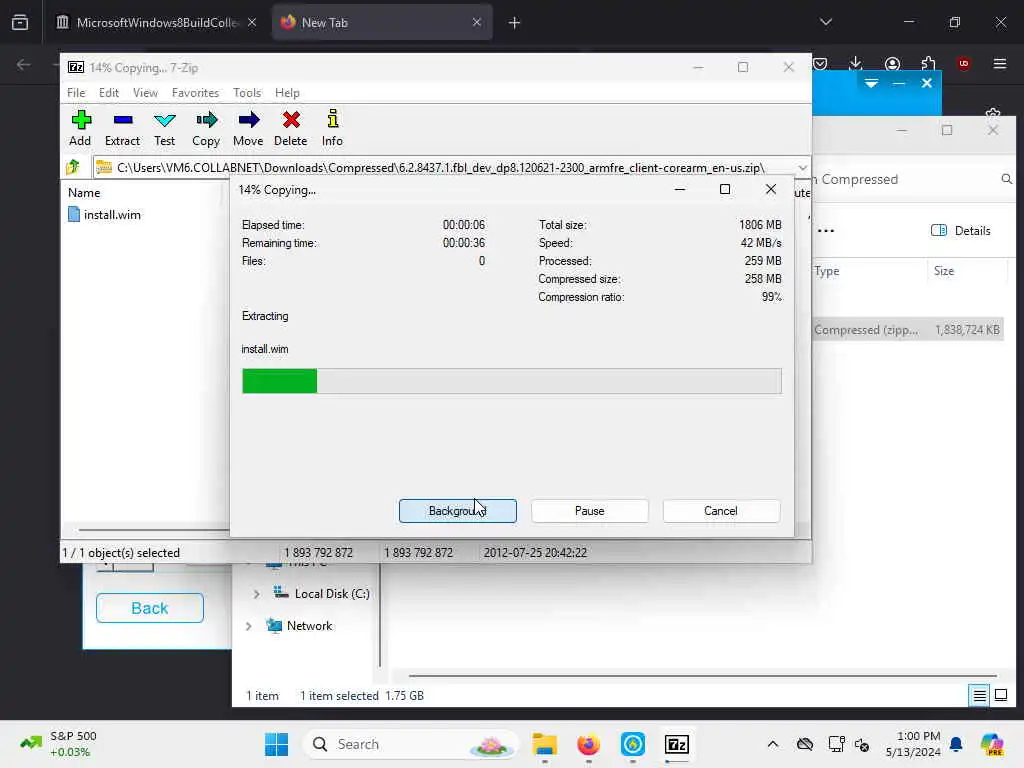Switch Explorer to large thumbnails view
1024x768 pixels.
[x=1001, y=696]
